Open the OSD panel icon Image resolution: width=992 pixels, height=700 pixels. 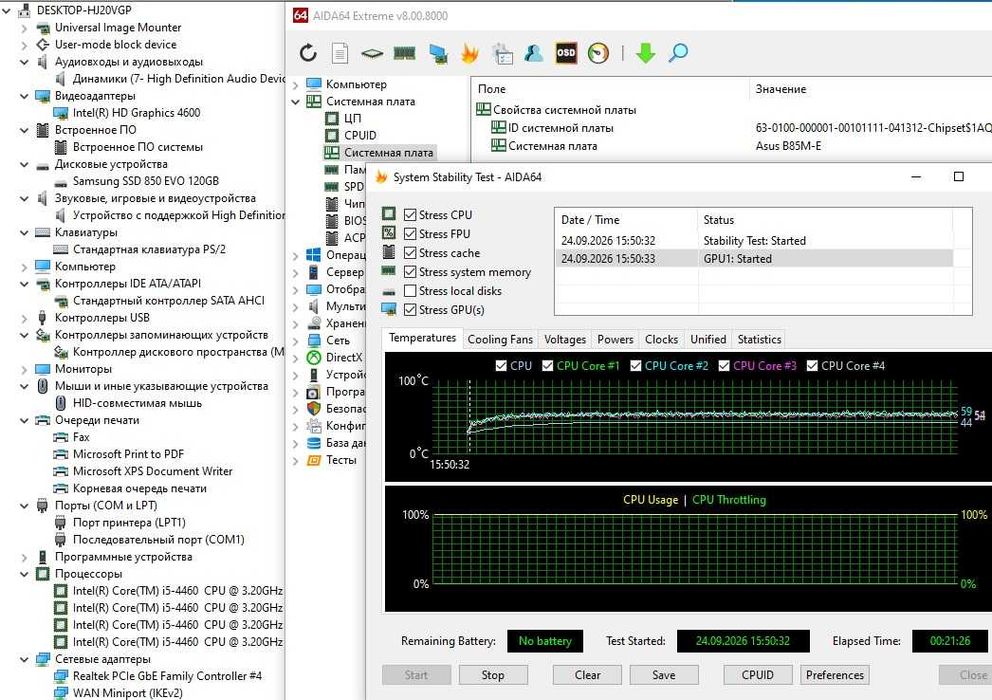coord(566,53)
